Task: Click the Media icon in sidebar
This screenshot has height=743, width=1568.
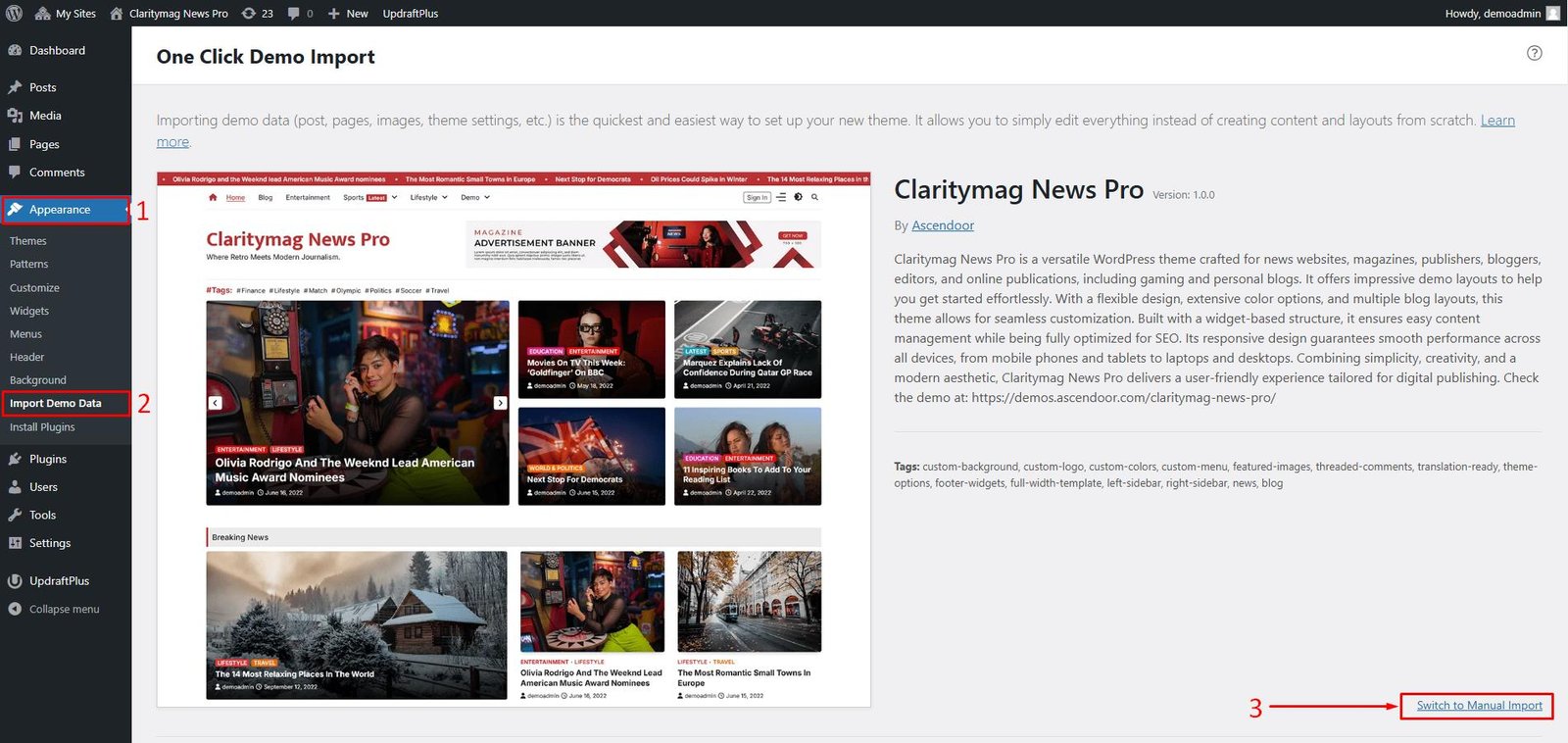Action: pos(15,116)
